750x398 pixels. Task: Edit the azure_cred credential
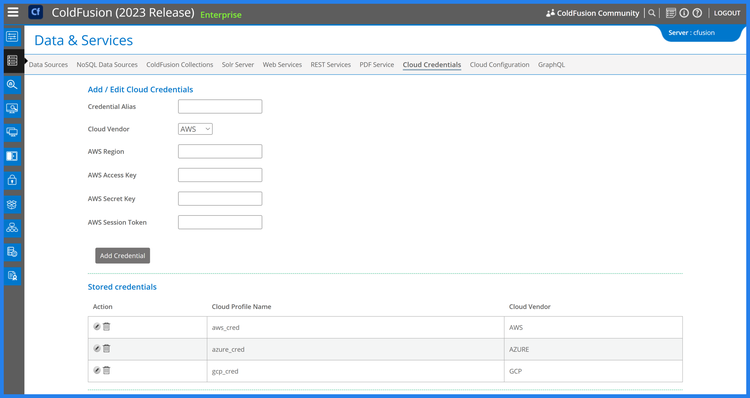97,349
